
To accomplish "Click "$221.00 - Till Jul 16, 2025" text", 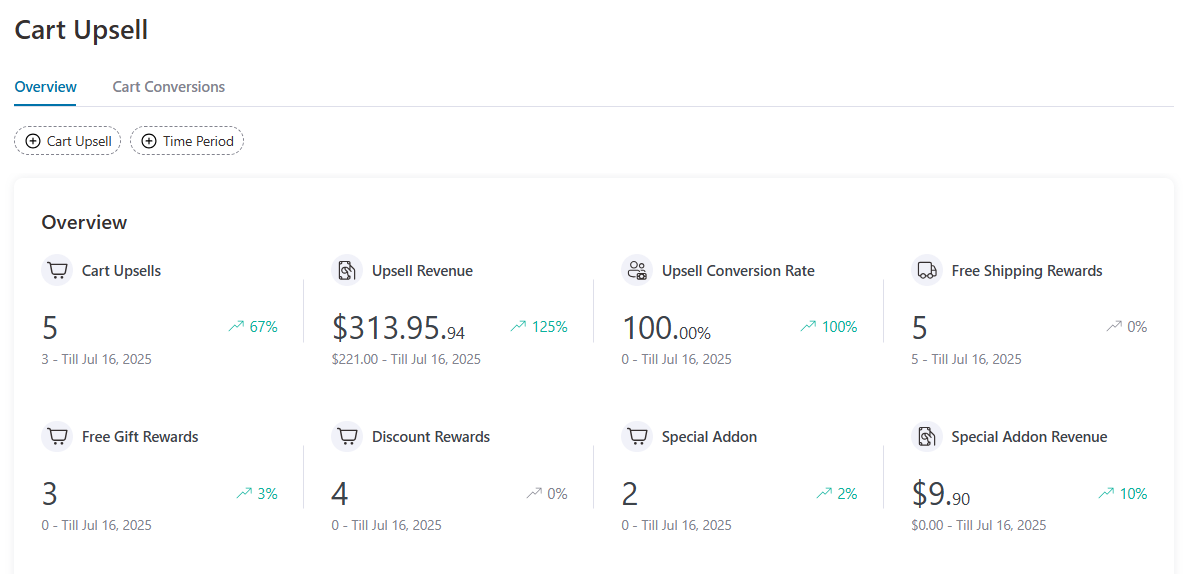I will tap(406, 359).
